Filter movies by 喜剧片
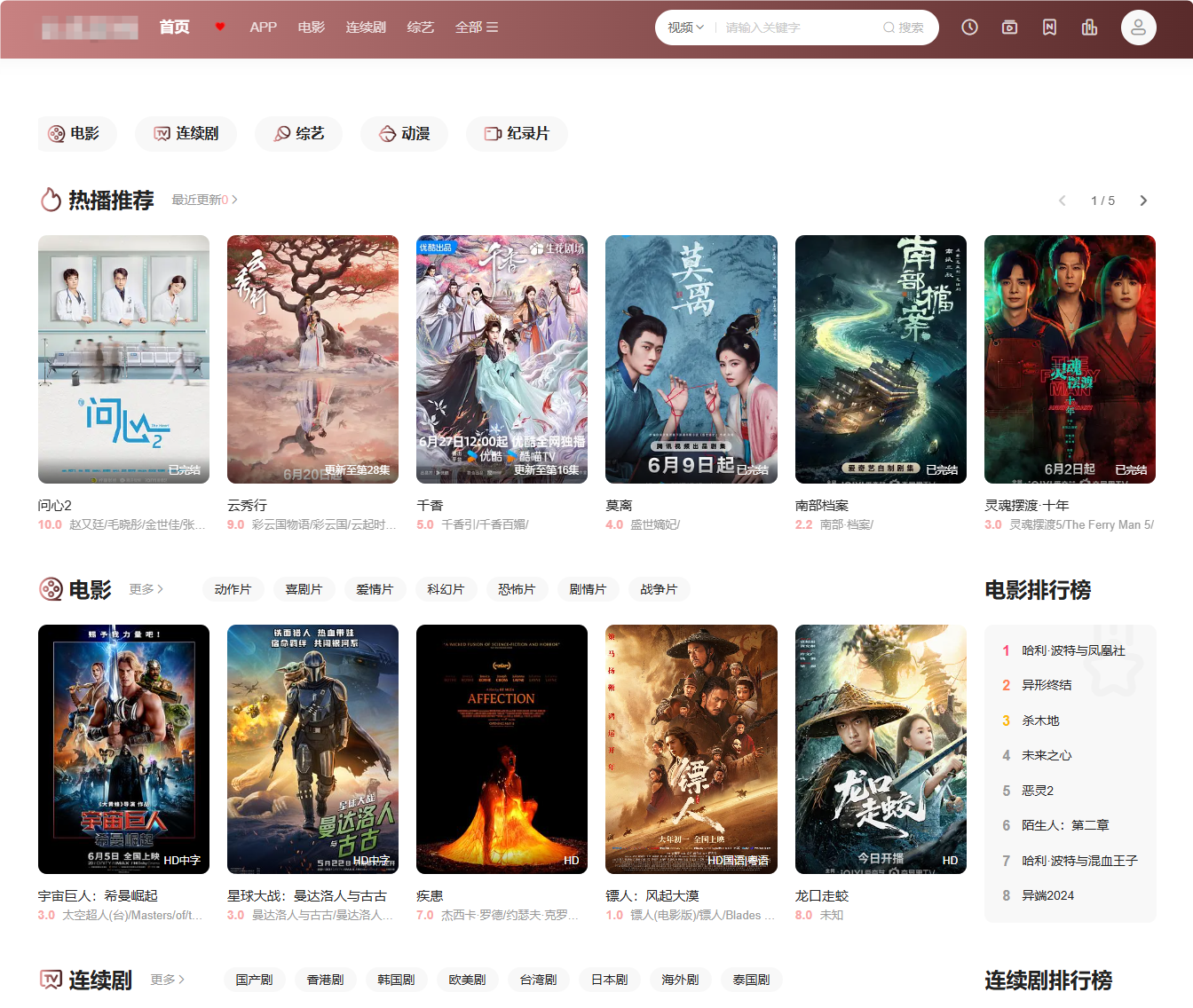This screenshot has height=1008, width=1193. [x=304, y=589]
